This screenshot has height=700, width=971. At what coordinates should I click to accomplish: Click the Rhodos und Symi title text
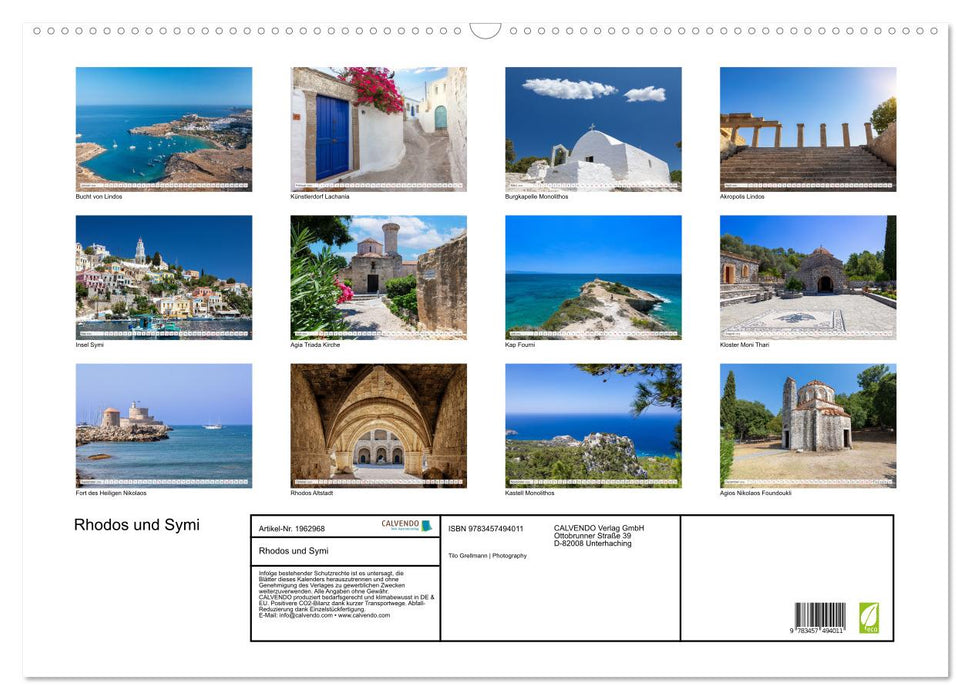click(136, 524)
